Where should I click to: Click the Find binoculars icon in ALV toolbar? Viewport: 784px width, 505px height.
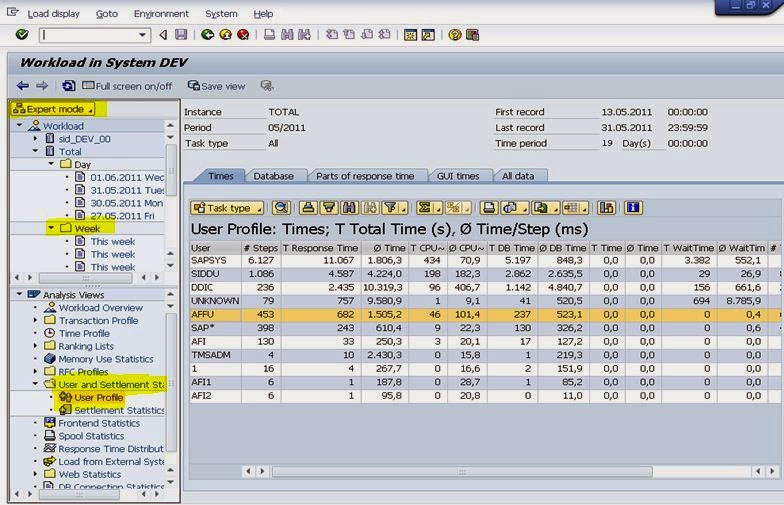point(349,208)
